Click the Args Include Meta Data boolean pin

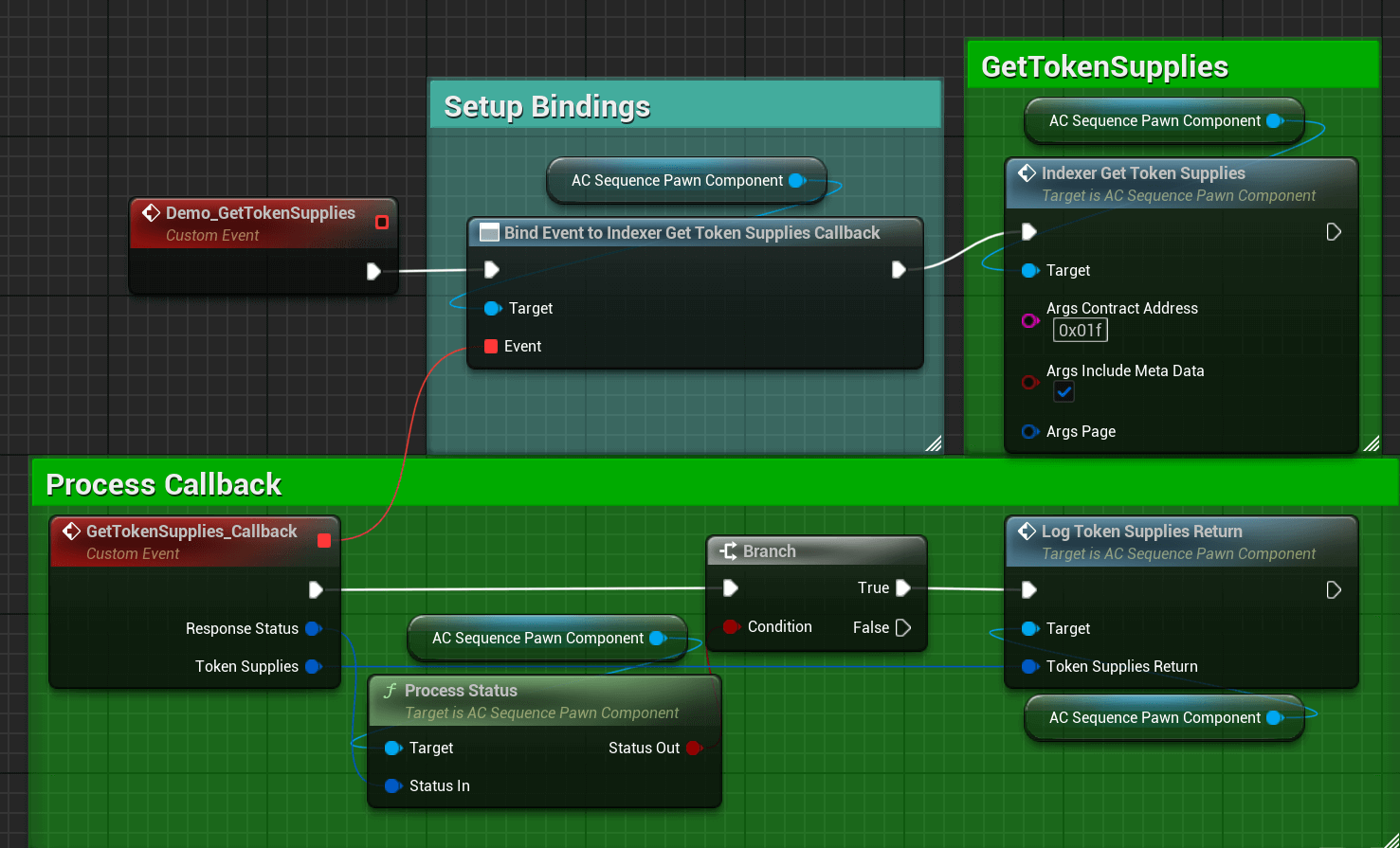coord(1029,382)
